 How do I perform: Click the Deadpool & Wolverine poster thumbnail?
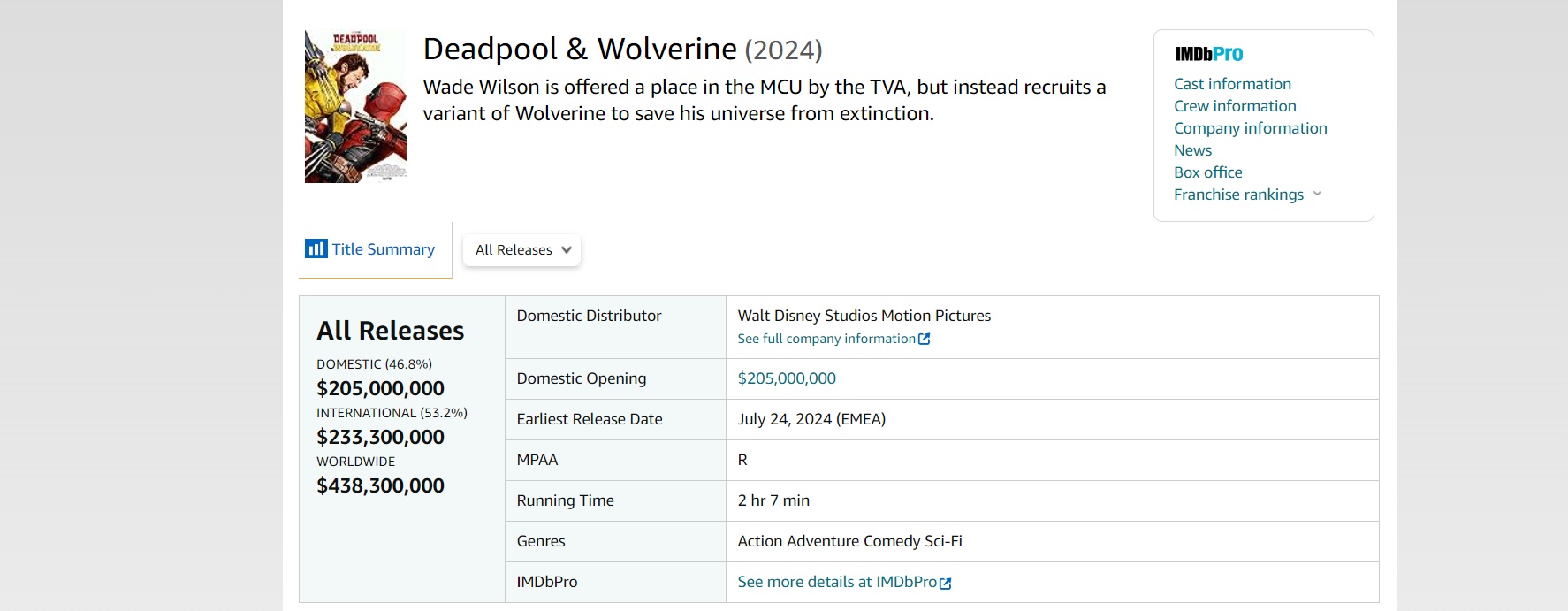coord(355,106)
